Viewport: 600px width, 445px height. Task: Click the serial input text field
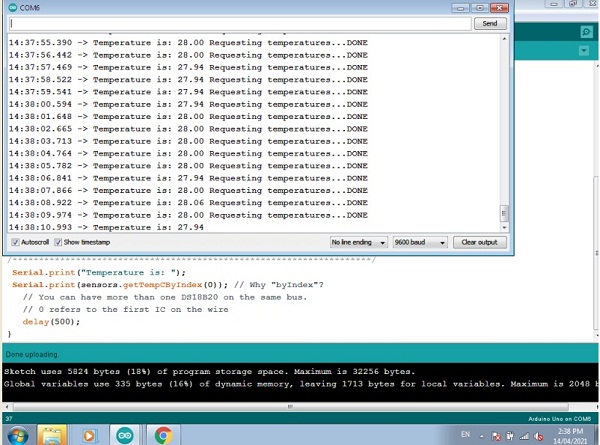pyautogui.click(x=240, y=24)
